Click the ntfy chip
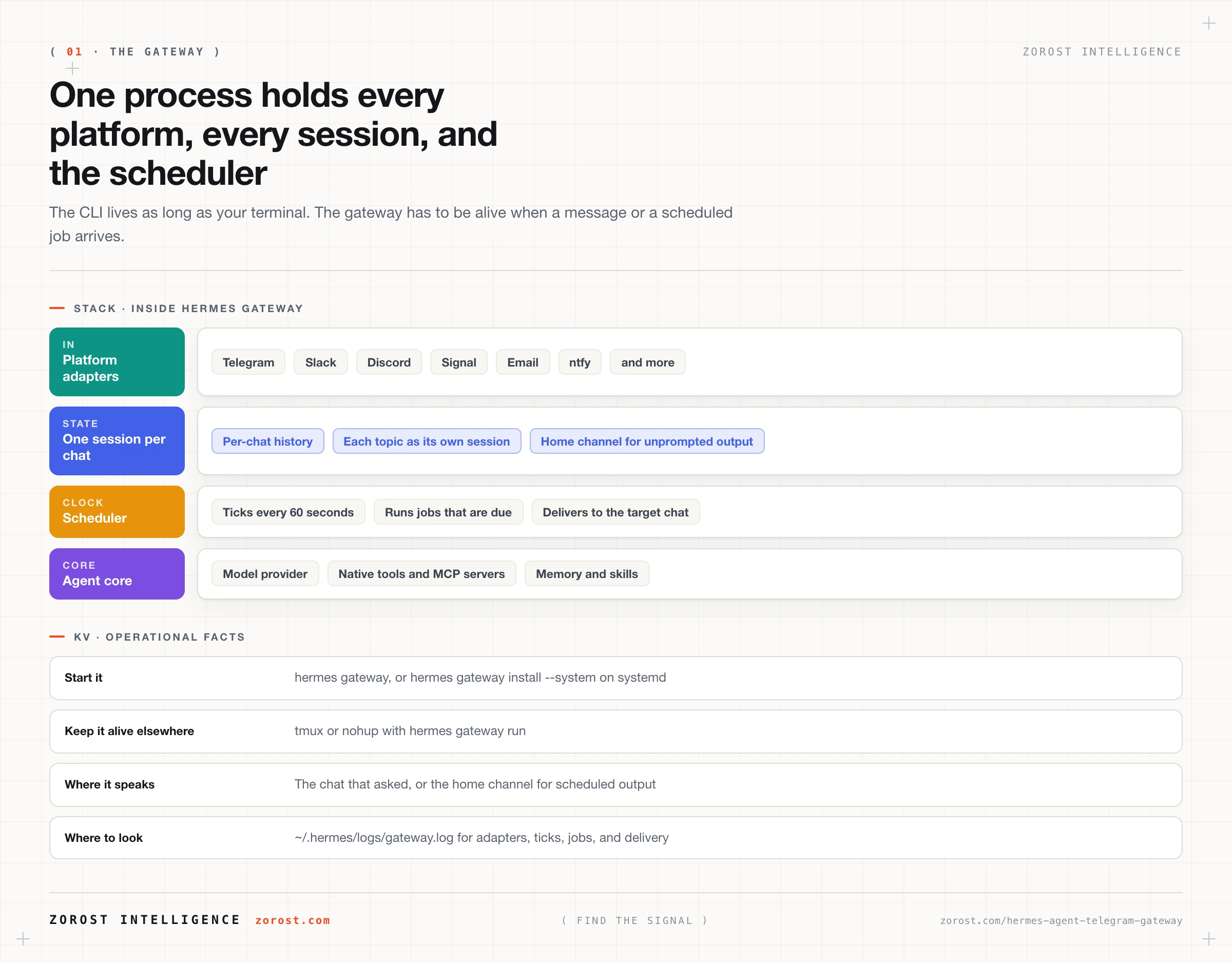This screenshot has width=1232, height=963. pos(580,362)
